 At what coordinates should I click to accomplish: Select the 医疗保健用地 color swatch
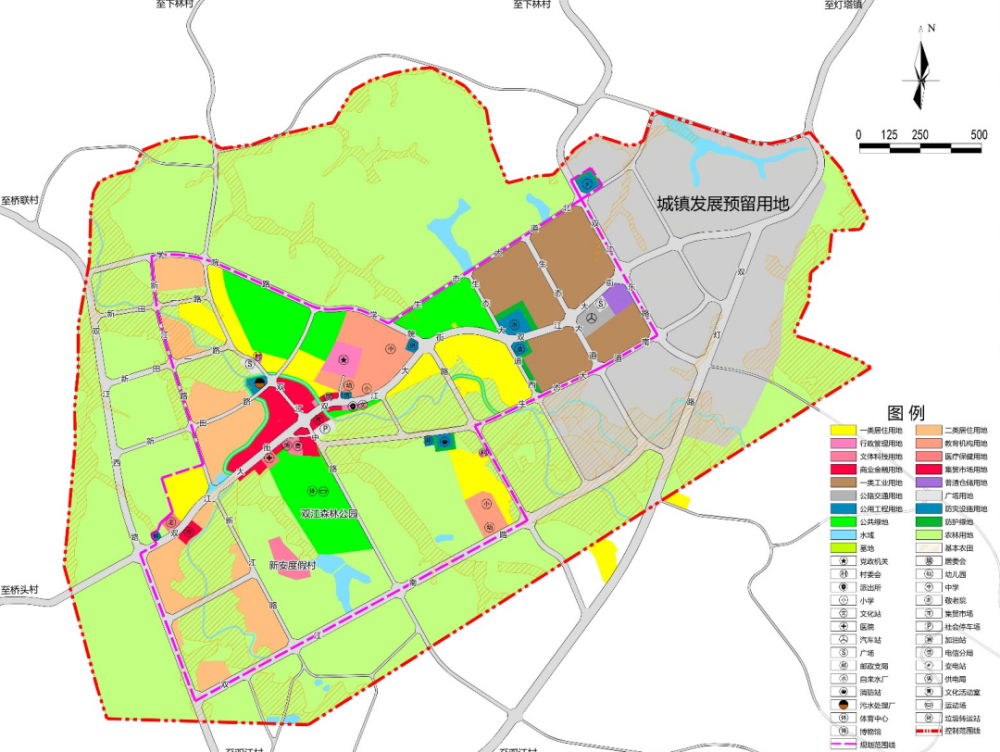coord(929,457)
